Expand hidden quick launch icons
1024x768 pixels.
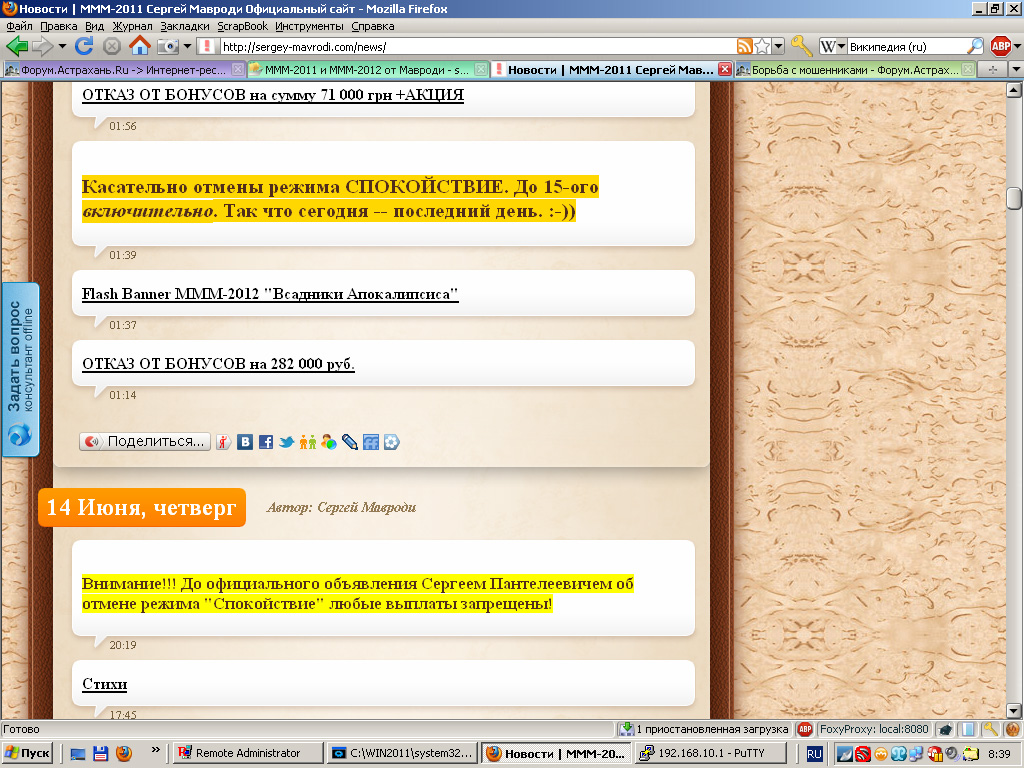pyautogui.click(x=155, y=750)
